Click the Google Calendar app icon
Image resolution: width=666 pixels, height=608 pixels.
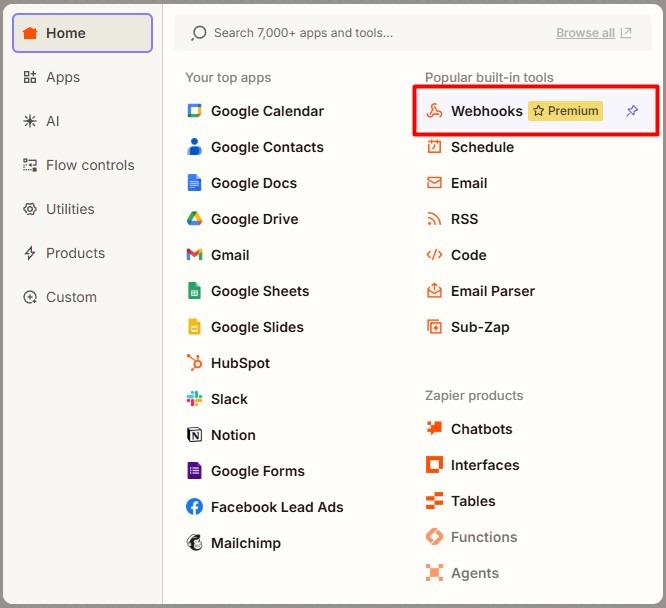click(x=194, y=111)
